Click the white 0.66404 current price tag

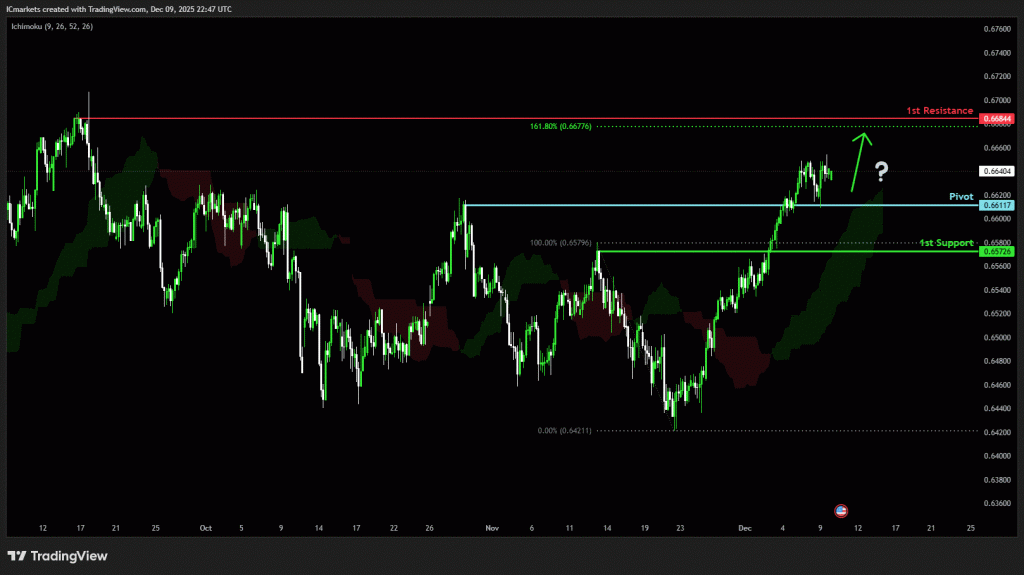[x=997, y=171]
